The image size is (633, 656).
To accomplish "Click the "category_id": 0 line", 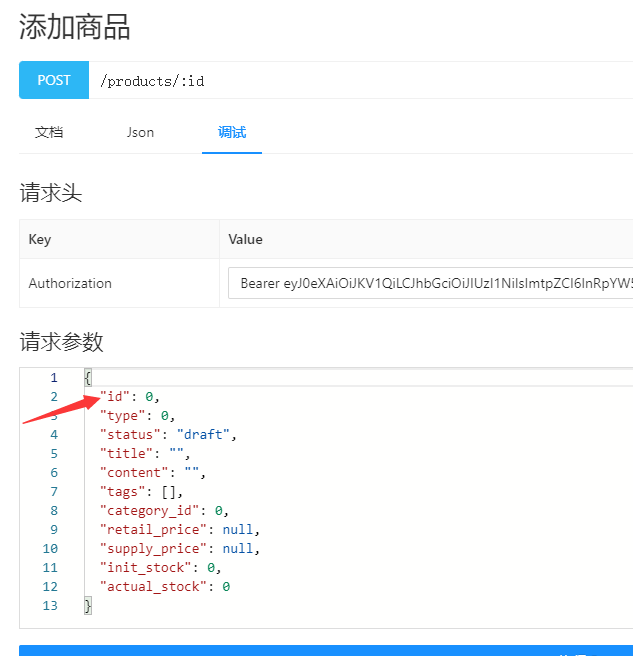I will [x=164, y=510].
